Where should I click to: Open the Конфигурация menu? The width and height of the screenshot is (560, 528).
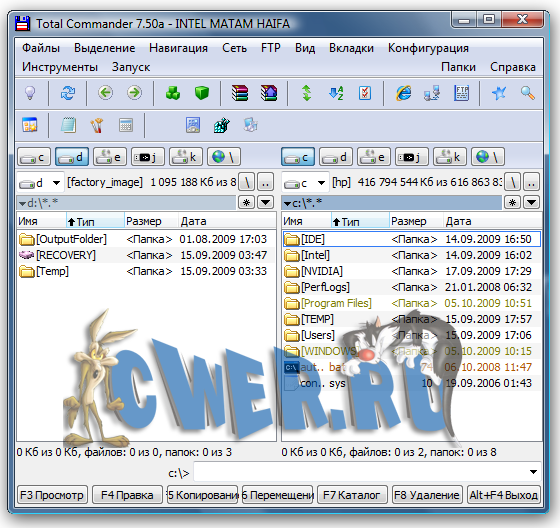coord(428,48)
